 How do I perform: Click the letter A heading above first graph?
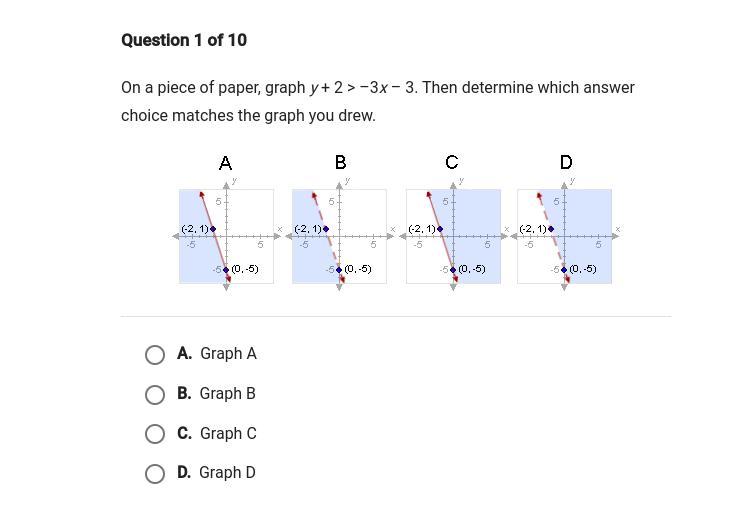tap(225, 162)
